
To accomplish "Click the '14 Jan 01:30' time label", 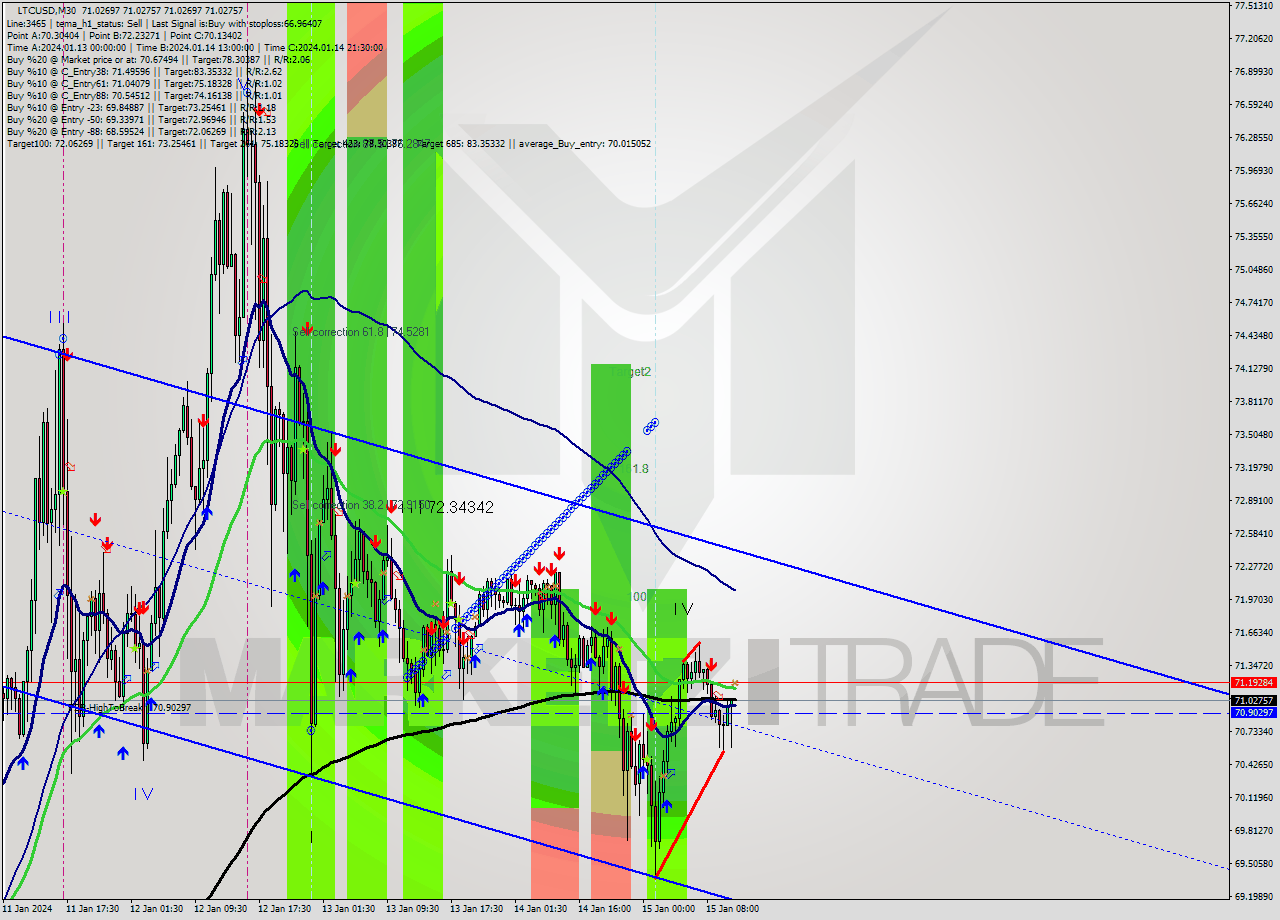I will pyautogui.click(x=541, y=909).
